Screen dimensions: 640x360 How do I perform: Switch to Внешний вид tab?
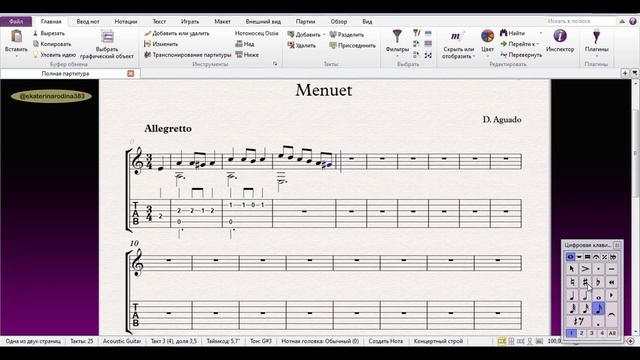click(x=263, y=22)
